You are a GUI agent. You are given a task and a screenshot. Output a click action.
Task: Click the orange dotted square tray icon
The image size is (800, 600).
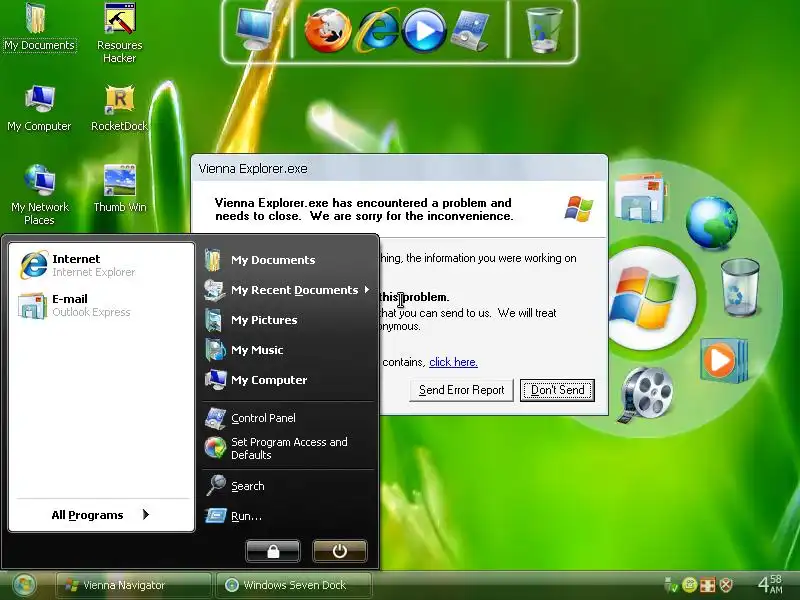707,585
